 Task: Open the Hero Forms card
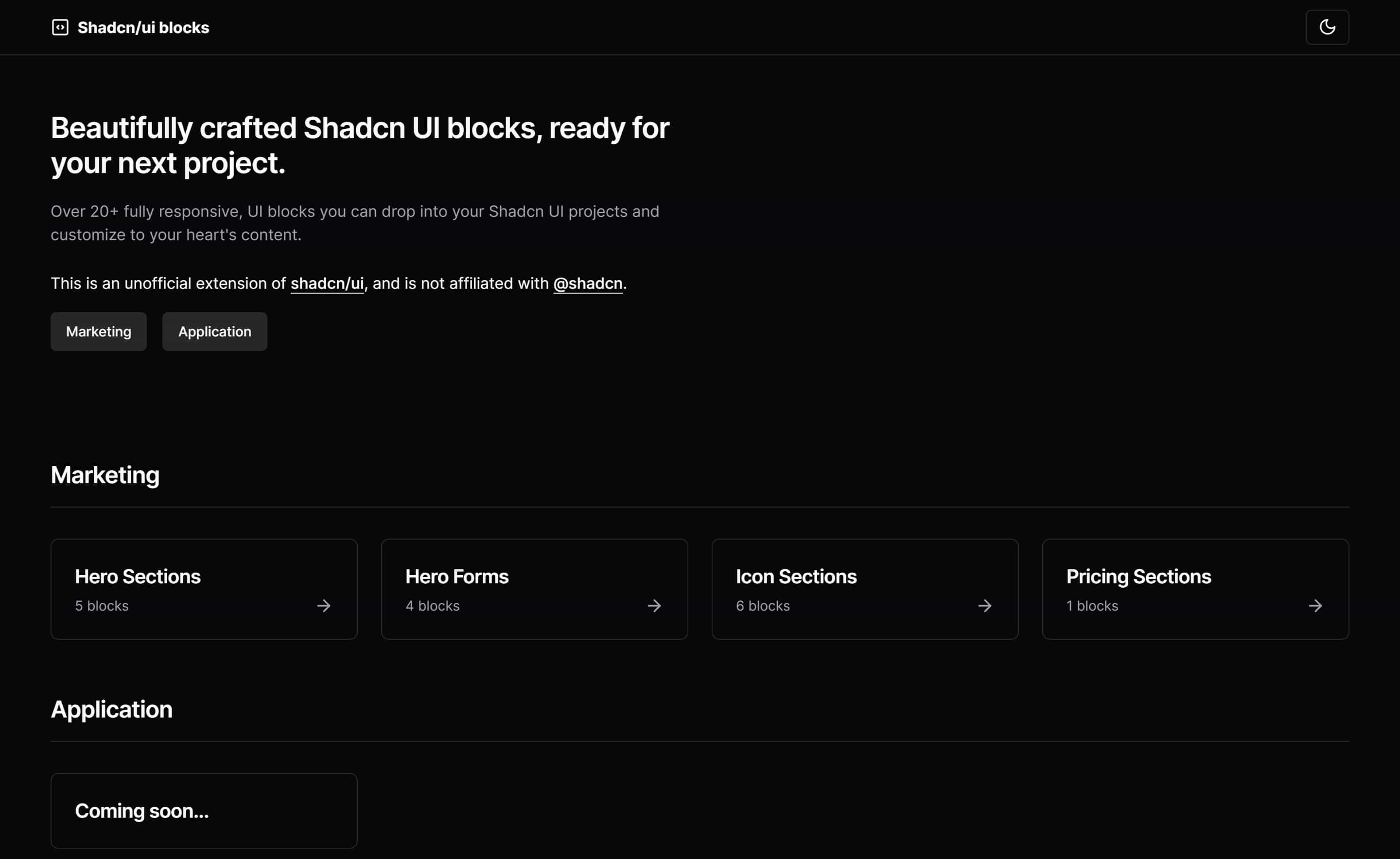click(535, 589)
